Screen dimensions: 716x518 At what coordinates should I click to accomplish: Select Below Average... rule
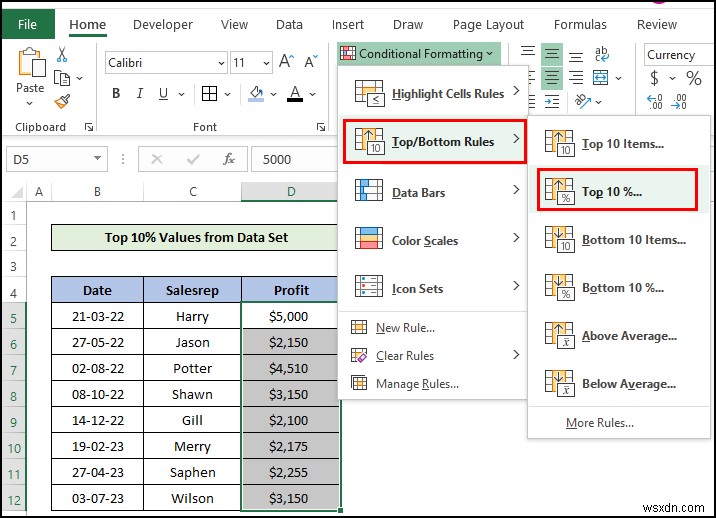(x=619, y=383)
